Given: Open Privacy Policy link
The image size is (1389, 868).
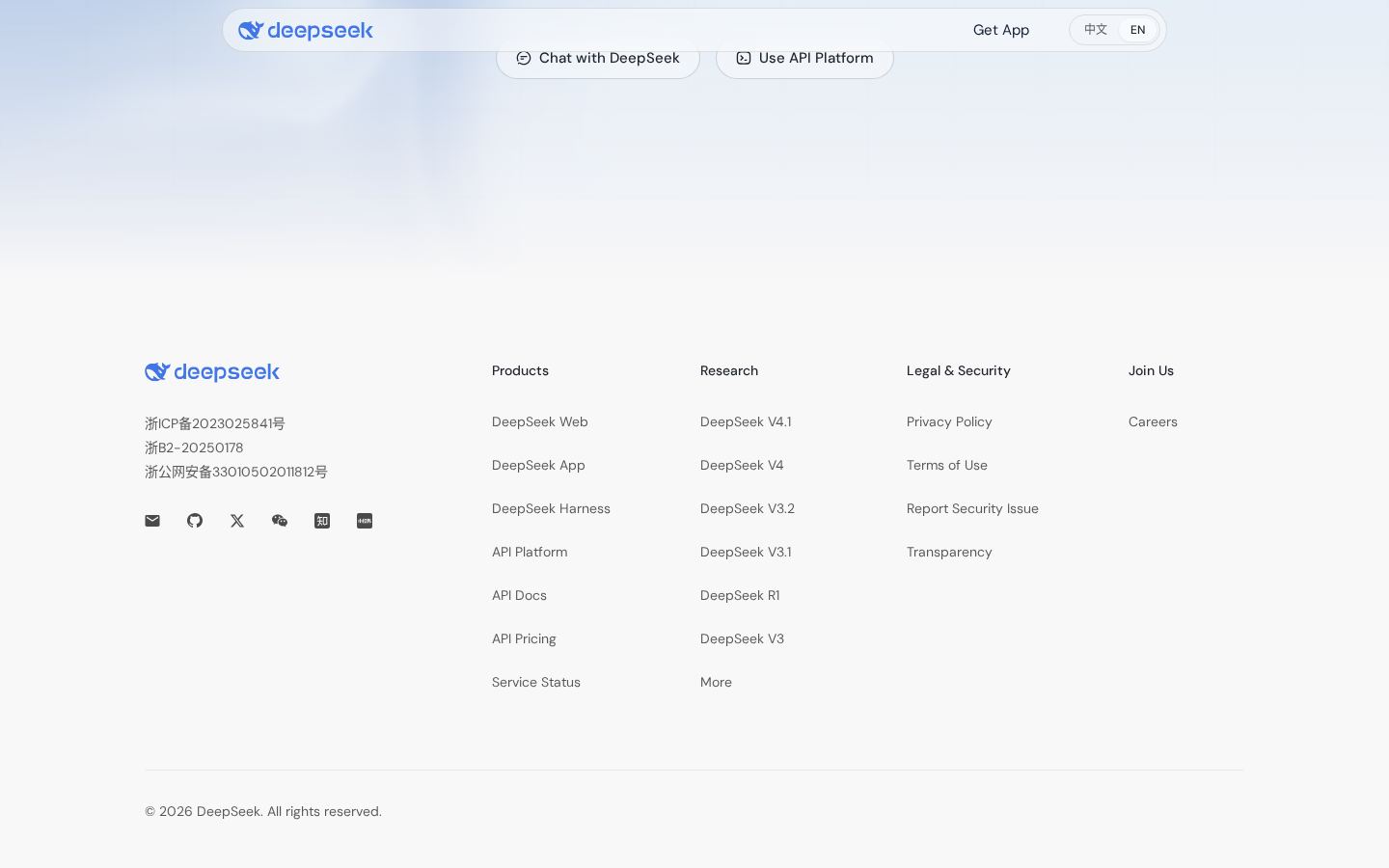Looking at the screenshot, I should (x=949, y=421).
